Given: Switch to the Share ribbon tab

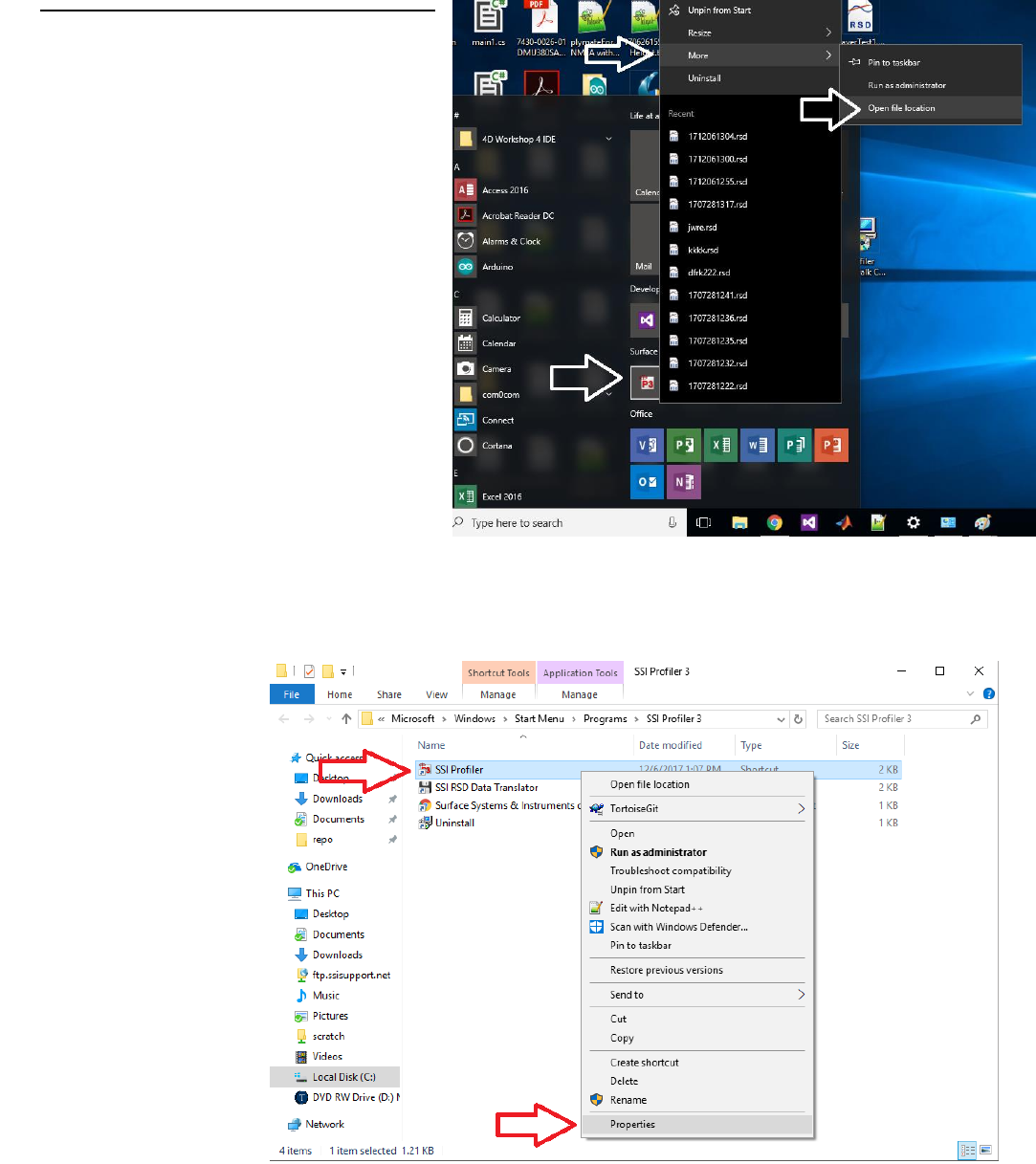Looking at the screenshot, I should 389,694.
